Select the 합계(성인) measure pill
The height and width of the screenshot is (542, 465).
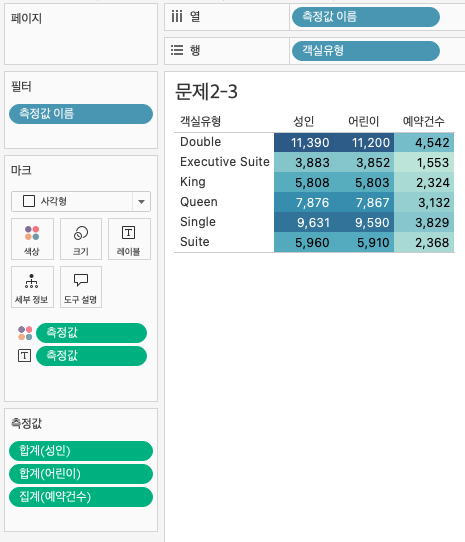coord(81,451)
